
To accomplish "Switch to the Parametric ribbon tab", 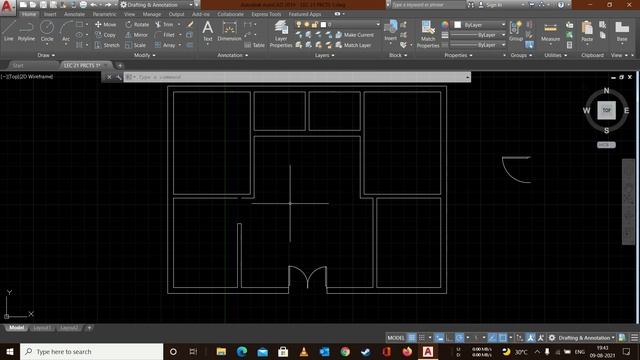I will (104, 14).
